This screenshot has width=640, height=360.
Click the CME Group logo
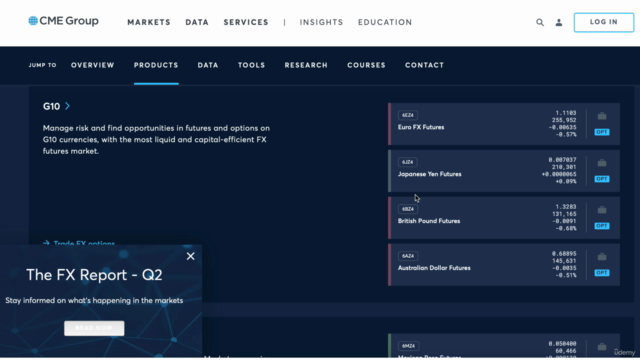pyautogui.click(x=63, y=21)
